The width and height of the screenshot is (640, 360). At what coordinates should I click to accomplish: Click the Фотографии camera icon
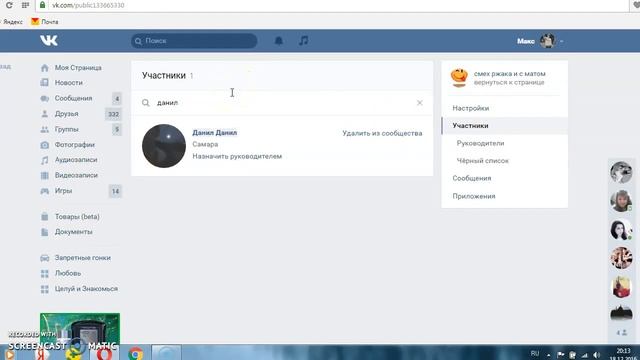point(44,145)
